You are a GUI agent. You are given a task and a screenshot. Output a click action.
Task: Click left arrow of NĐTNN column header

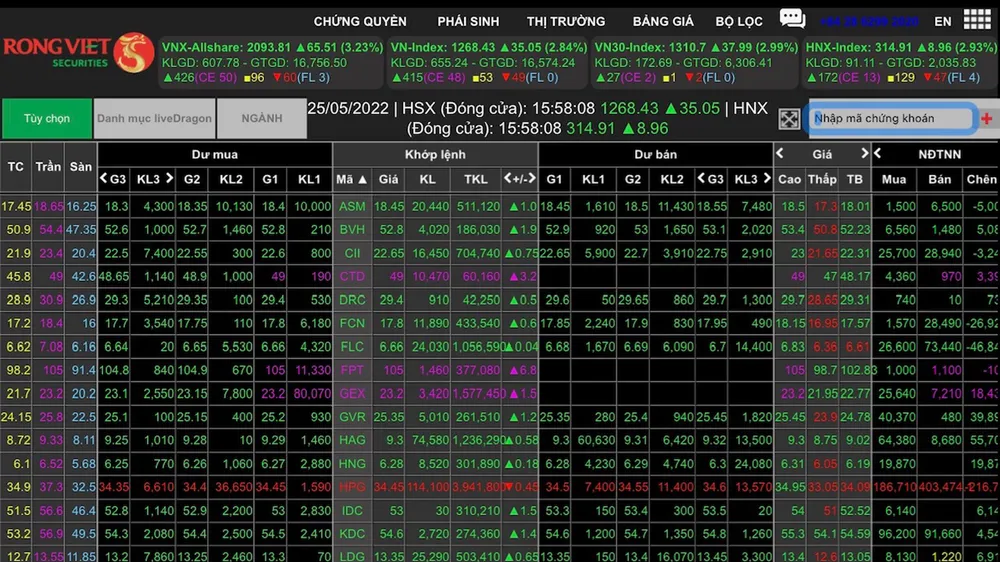tap(877, 154)
